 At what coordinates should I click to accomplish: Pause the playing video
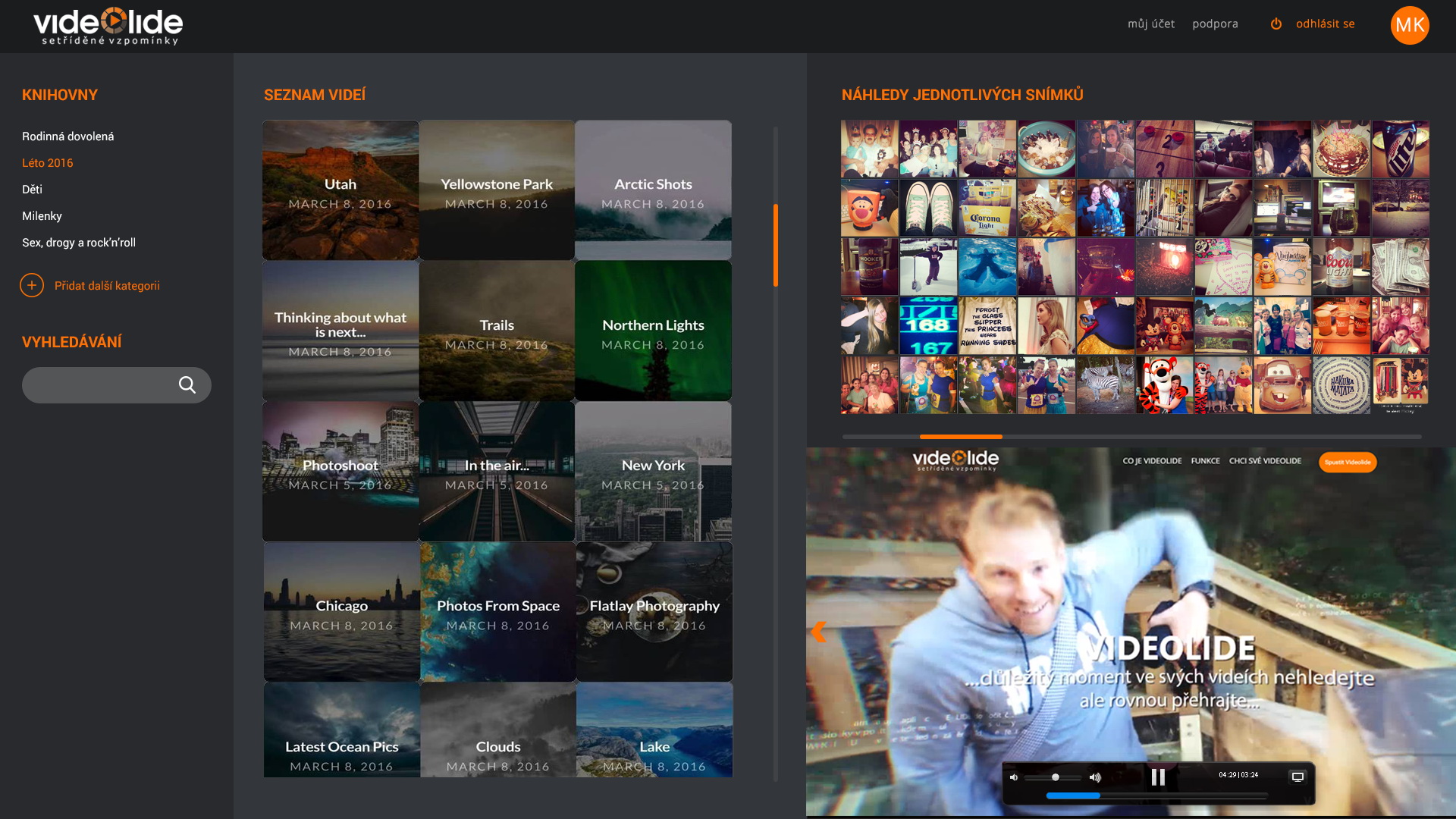(1158, 777)
